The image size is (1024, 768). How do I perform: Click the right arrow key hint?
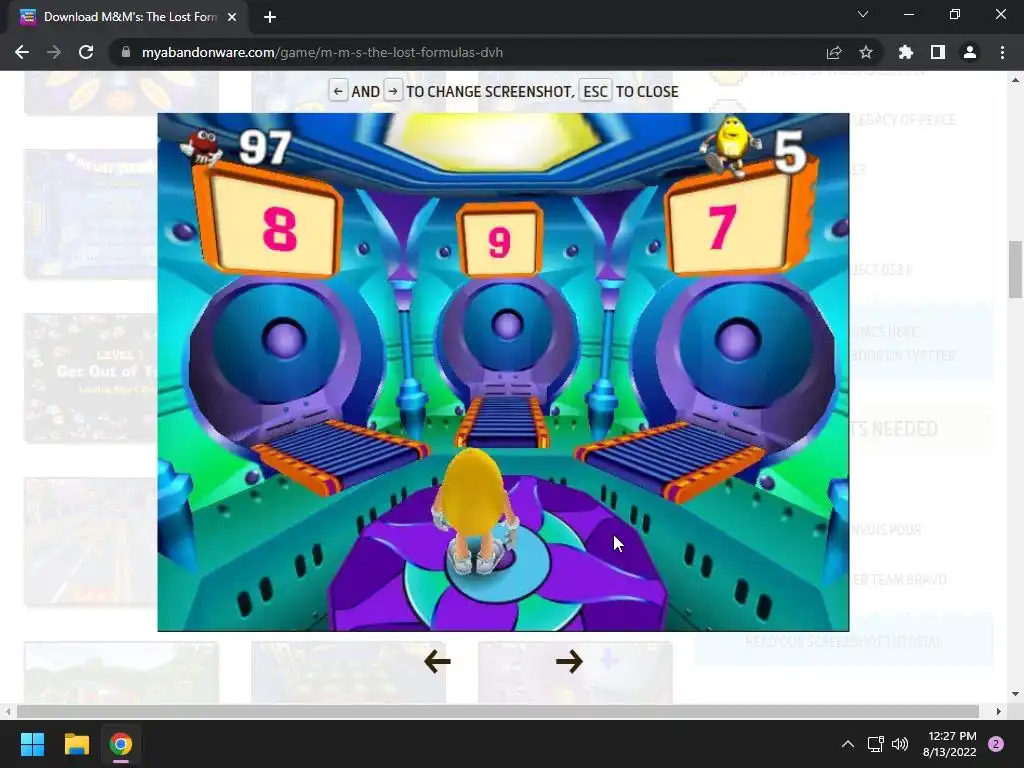point(392,91)
